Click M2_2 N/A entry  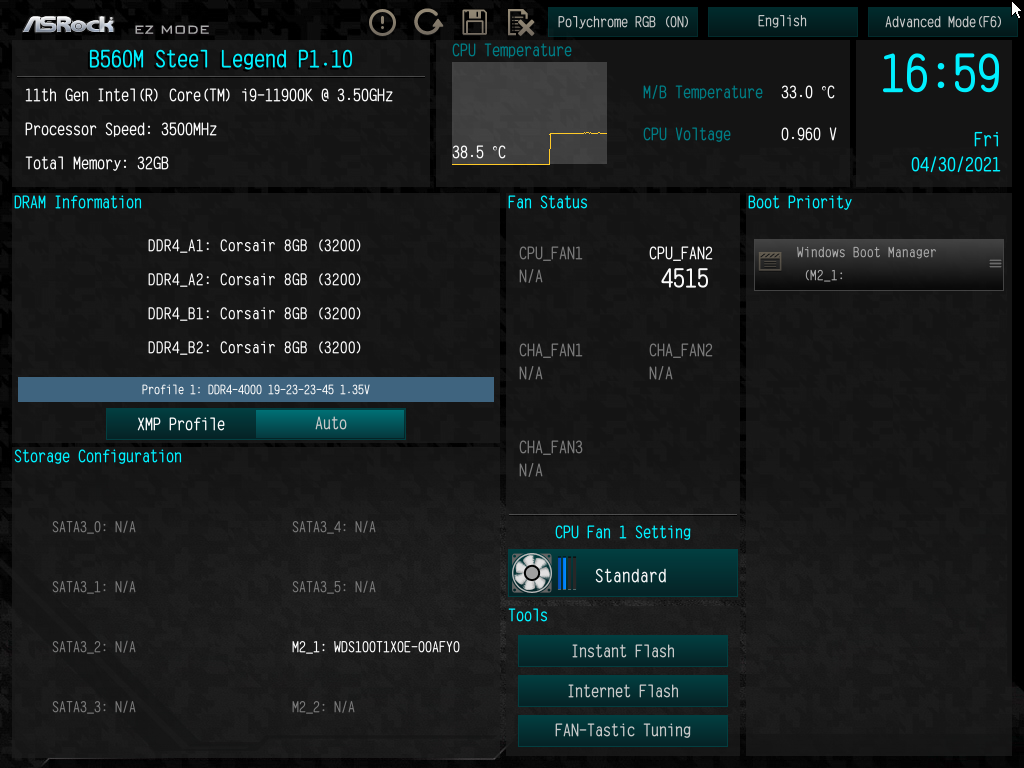tap(323, 707)
